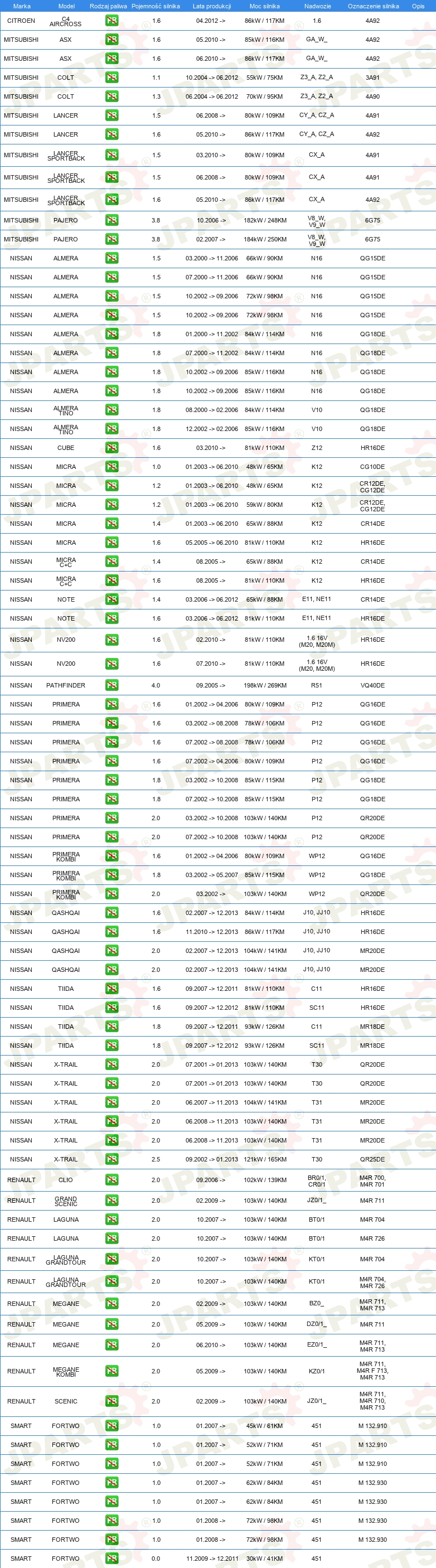Image resolution: width=436 pixels, height=1568 pixels.
Task: Select the 04.2012 -> production date cell
Action: 211,21
